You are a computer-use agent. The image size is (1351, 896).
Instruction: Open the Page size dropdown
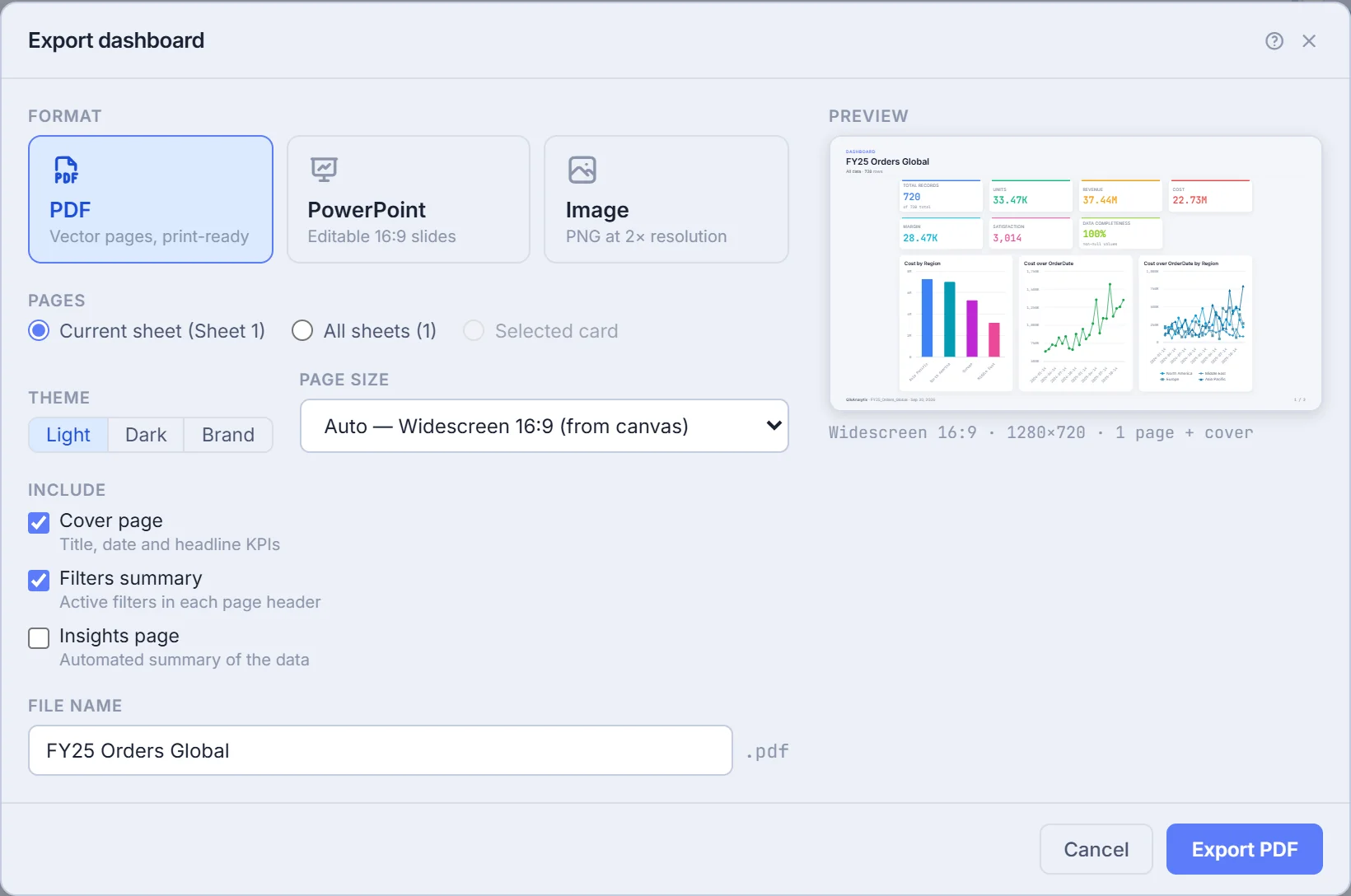tap(545, 426)
